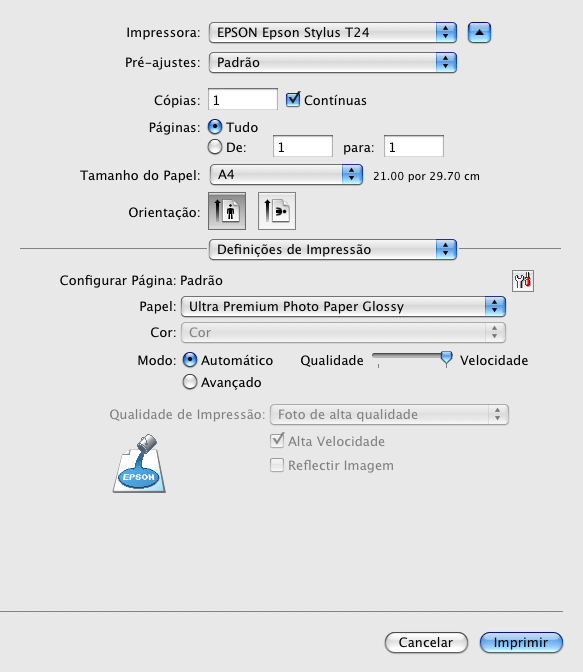Open the Definições de Impressão pane menu
Screen dimensions: 583x672
click(333, 249)
